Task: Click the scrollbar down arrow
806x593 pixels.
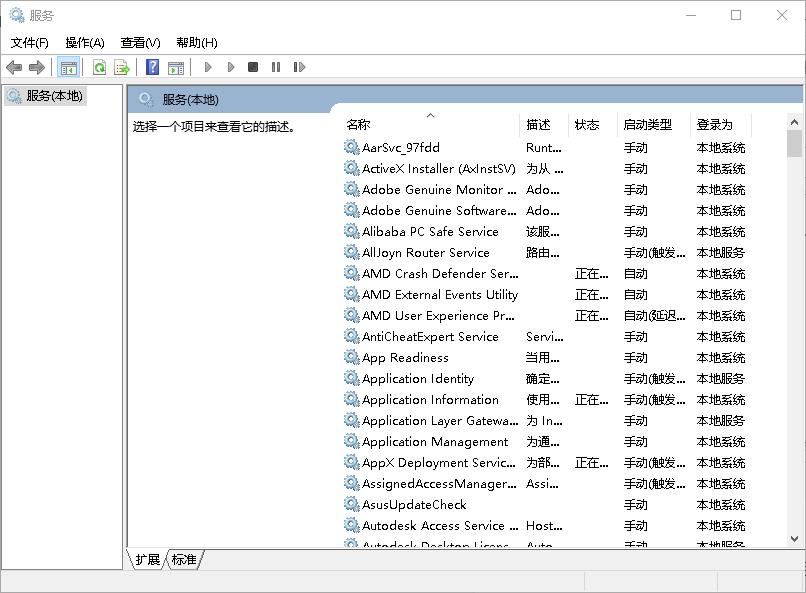Action: point(795,538)
